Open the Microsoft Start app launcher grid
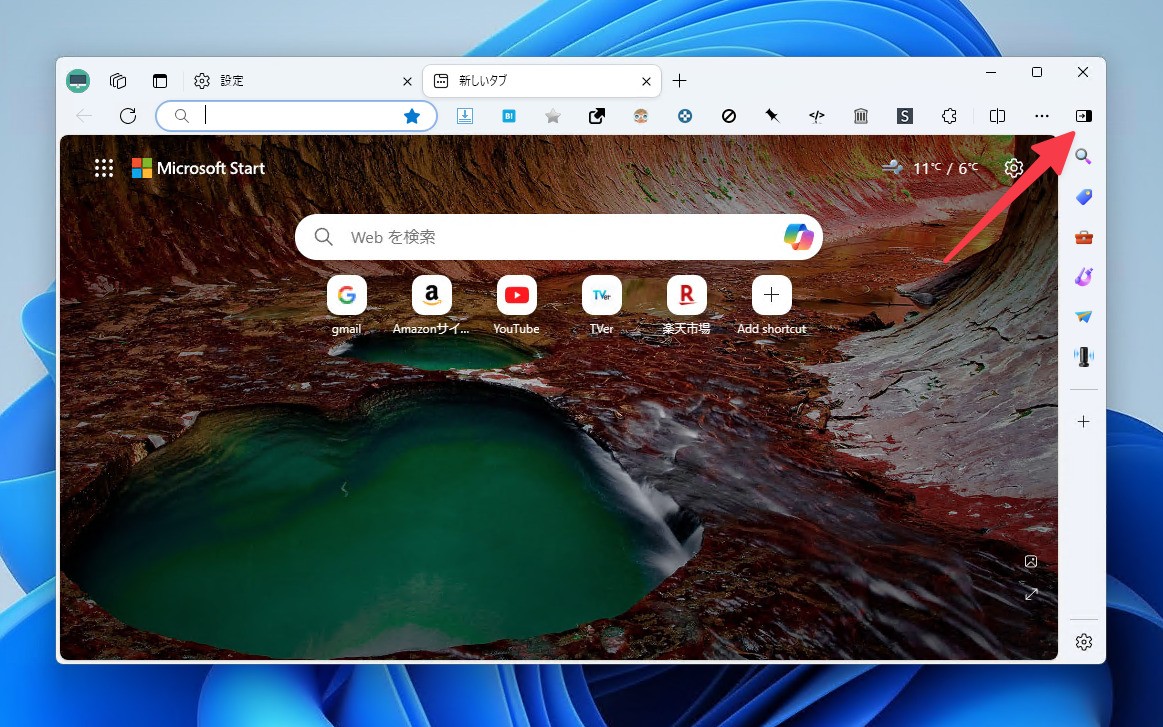Screen dimensions: 1163x727 [103, 167]
